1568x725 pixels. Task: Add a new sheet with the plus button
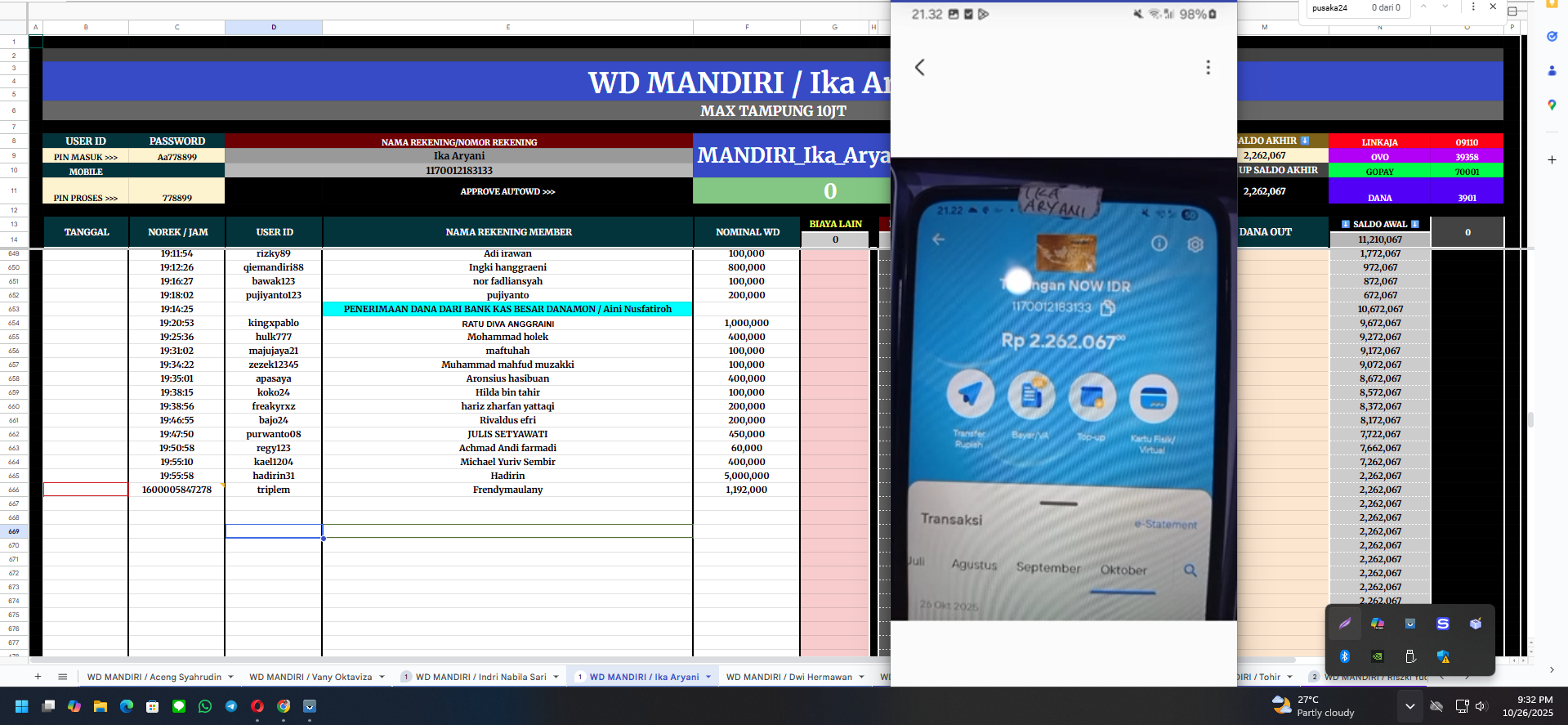pos(38,677)
